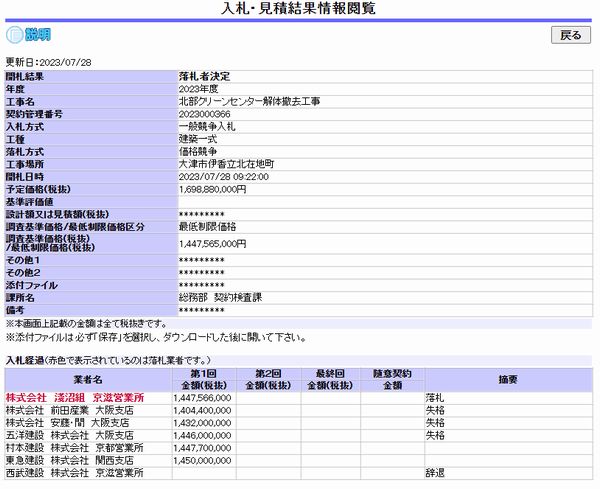600x489 pixels.
Task: Click the 第1回 金額(税抜) column header
Action: tap(204, 380)
